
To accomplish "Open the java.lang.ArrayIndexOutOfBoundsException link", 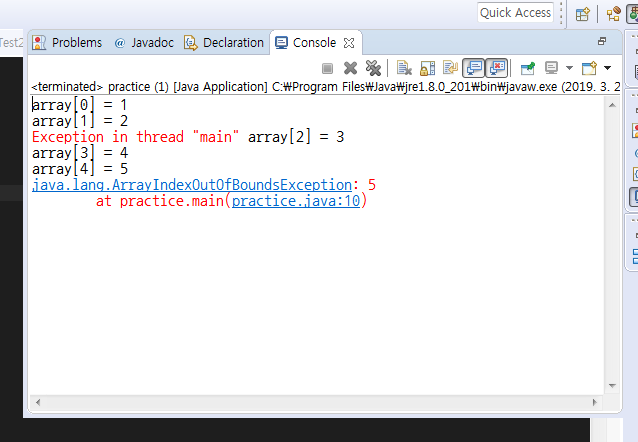I will point(192,186).
